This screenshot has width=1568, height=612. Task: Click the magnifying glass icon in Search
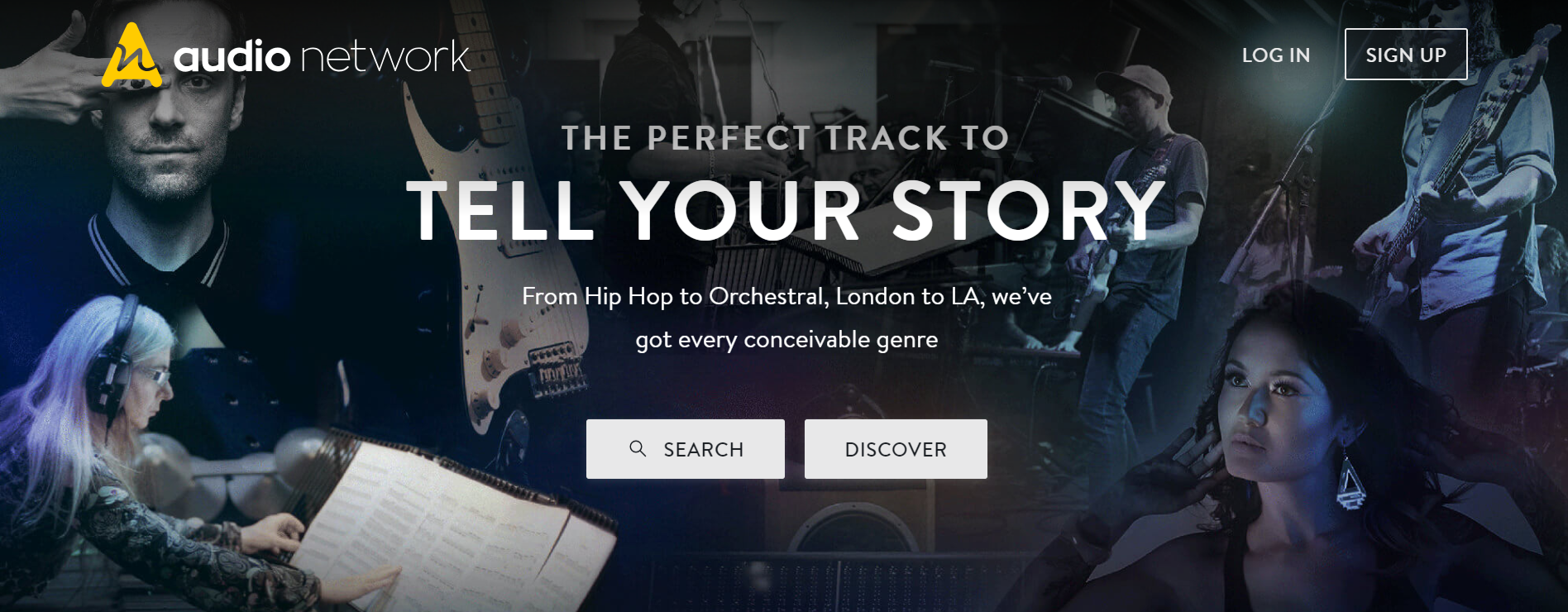(638, 449)
